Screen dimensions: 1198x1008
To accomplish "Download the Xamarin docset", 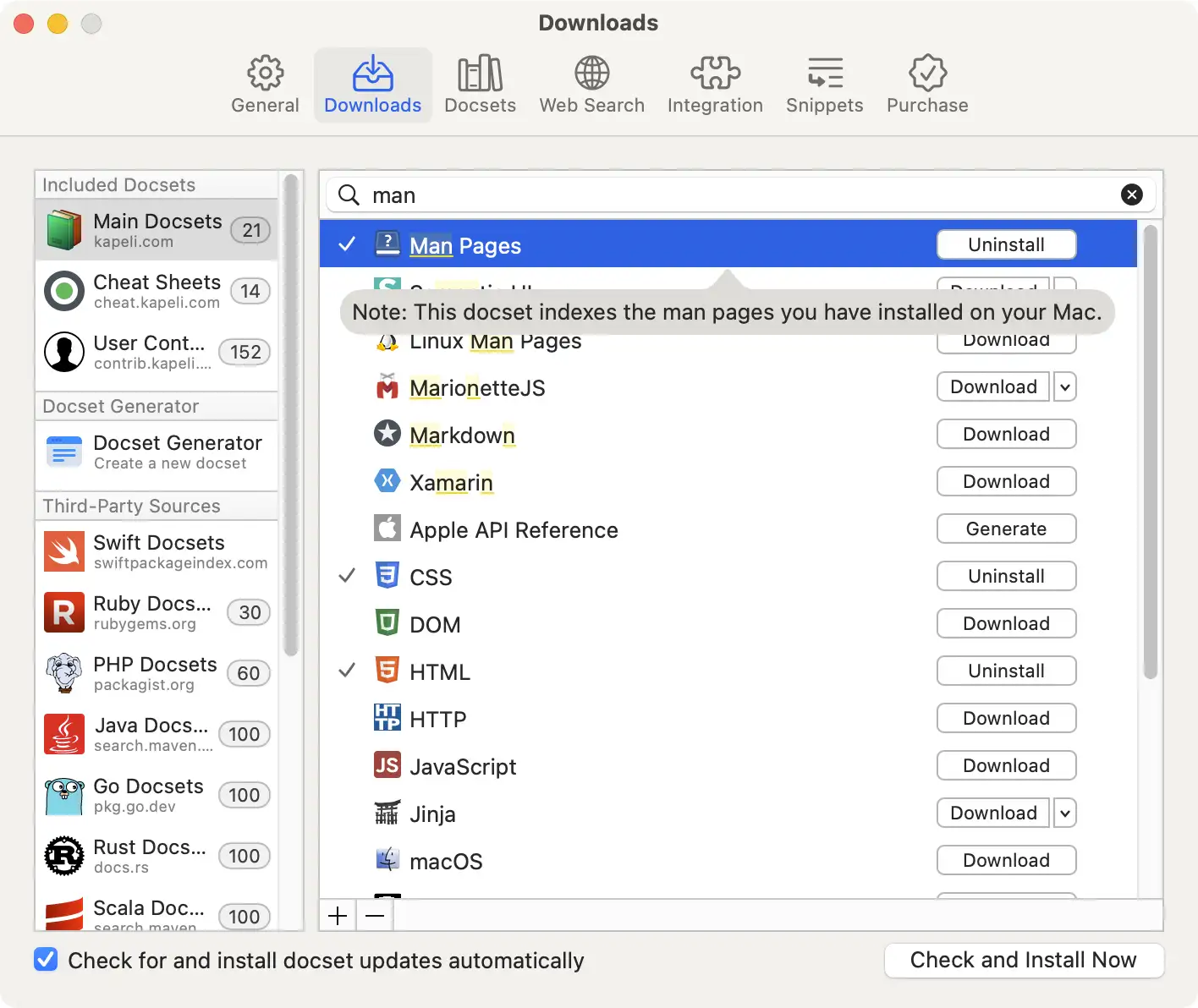I will (x=1006, y=481).
